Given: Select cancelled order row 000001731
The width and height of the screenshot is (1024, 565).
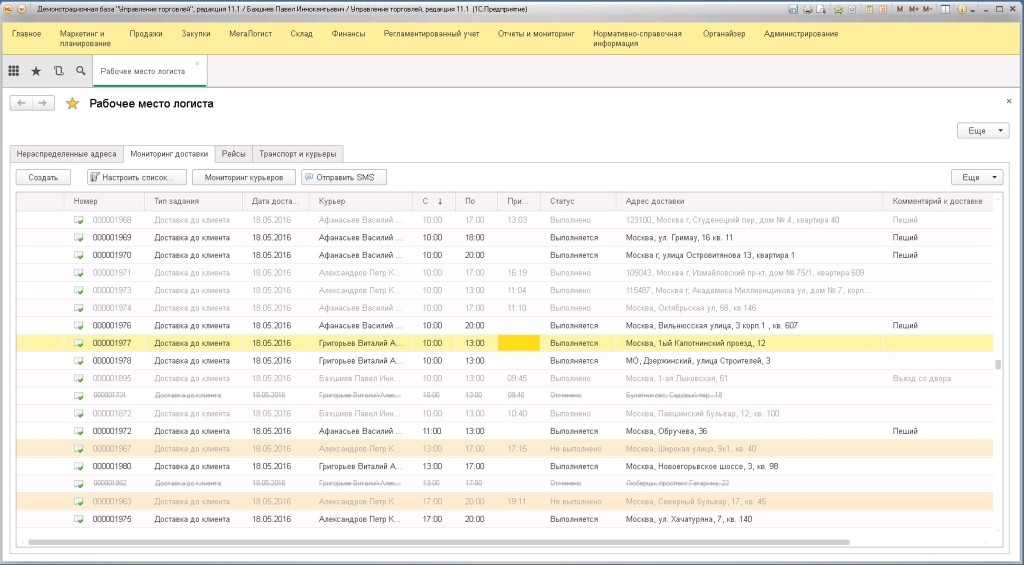Looking at the screenshot, I should coord(504,396).
